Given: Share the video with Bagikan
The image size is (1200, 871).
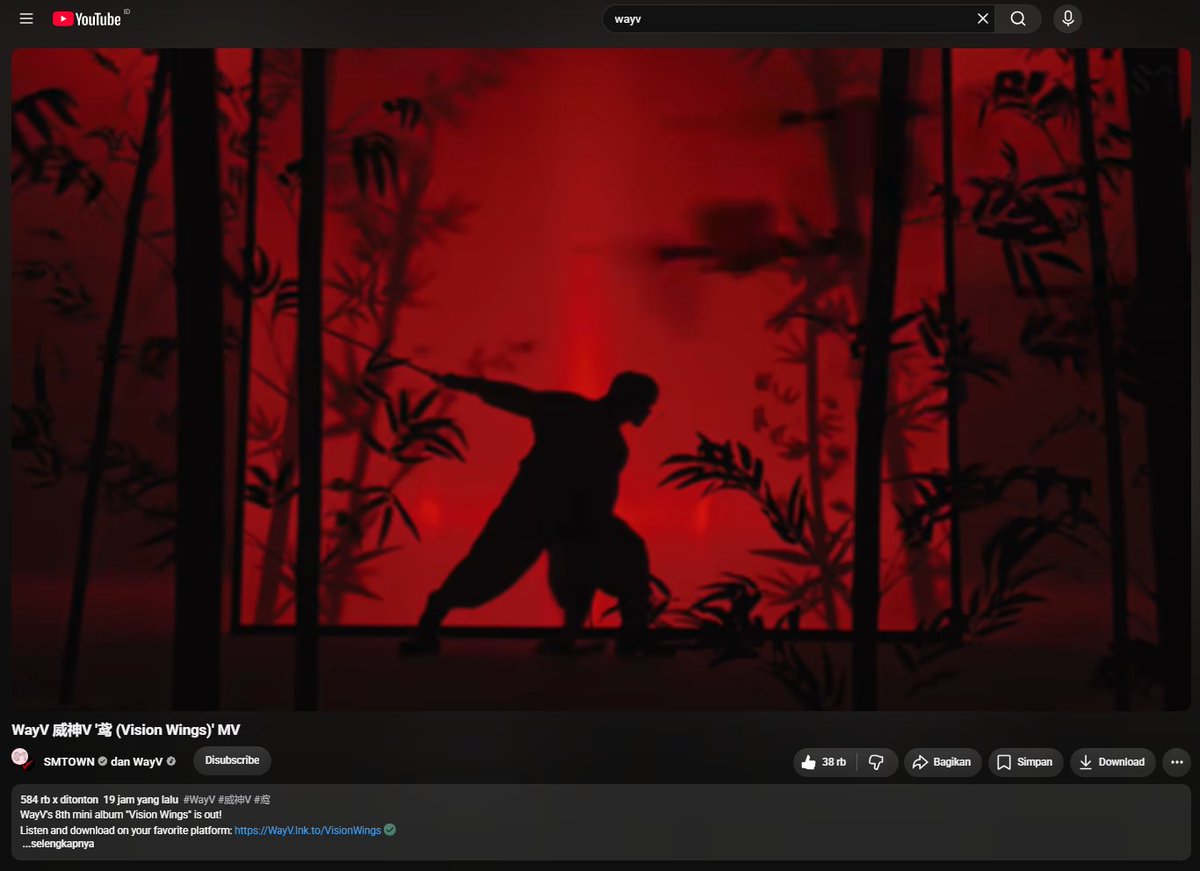Looking at the screenshot, I should point(943,762).
